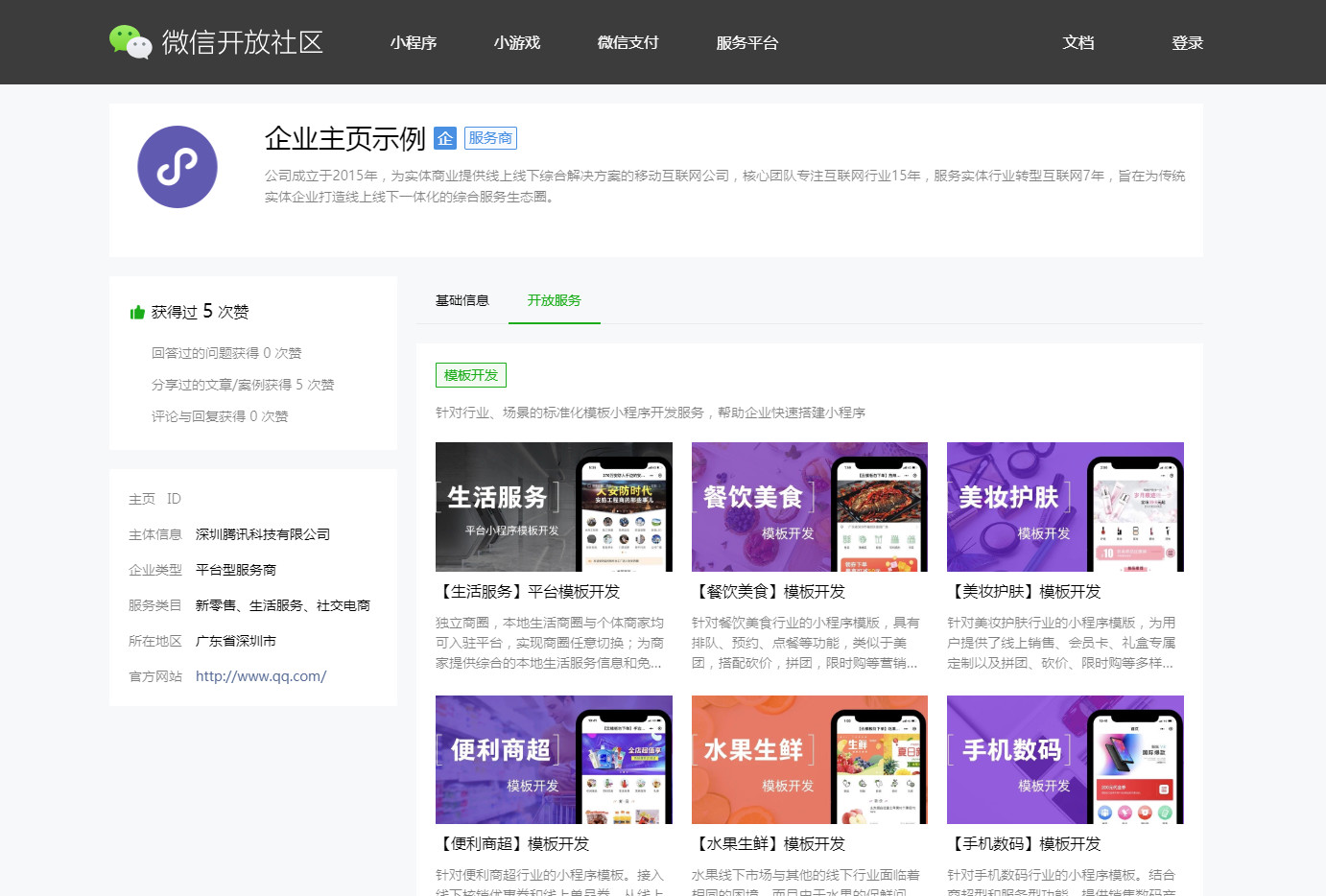The image size is (1326, 896).
Task: Click 登录 to sign in
Action: click(x=1187, y=42)
